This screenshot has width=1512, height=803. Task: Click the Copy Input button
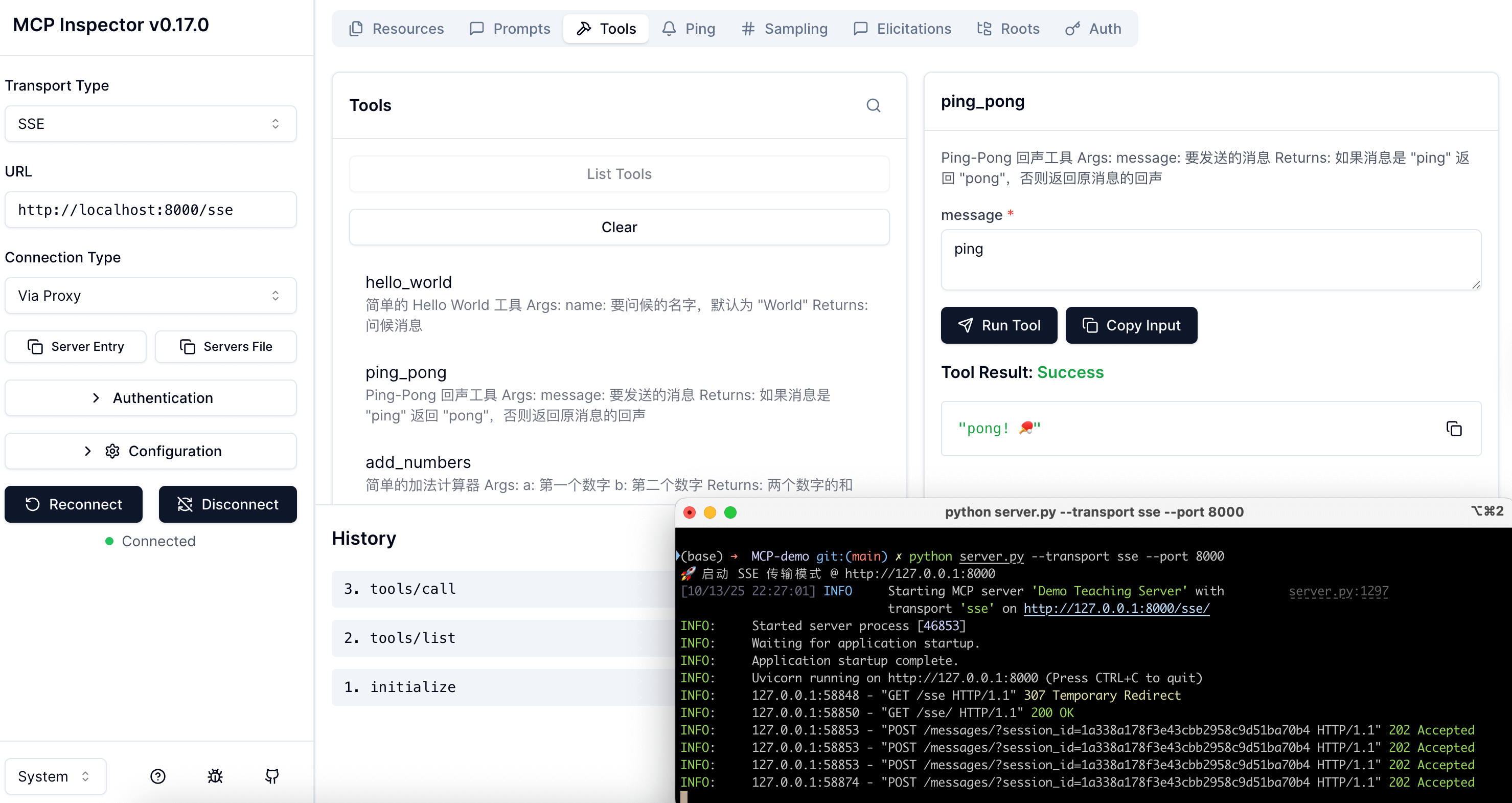click(1131, 325)
